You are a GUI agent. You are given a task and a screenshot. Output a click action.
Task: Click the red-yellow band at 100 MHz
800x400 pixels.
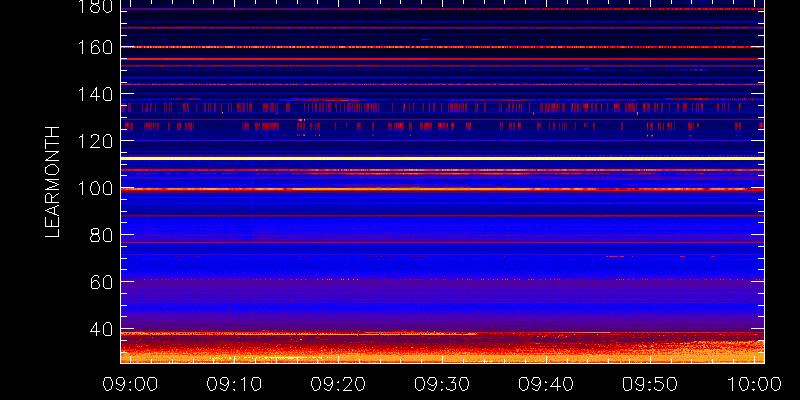[442, 189]
